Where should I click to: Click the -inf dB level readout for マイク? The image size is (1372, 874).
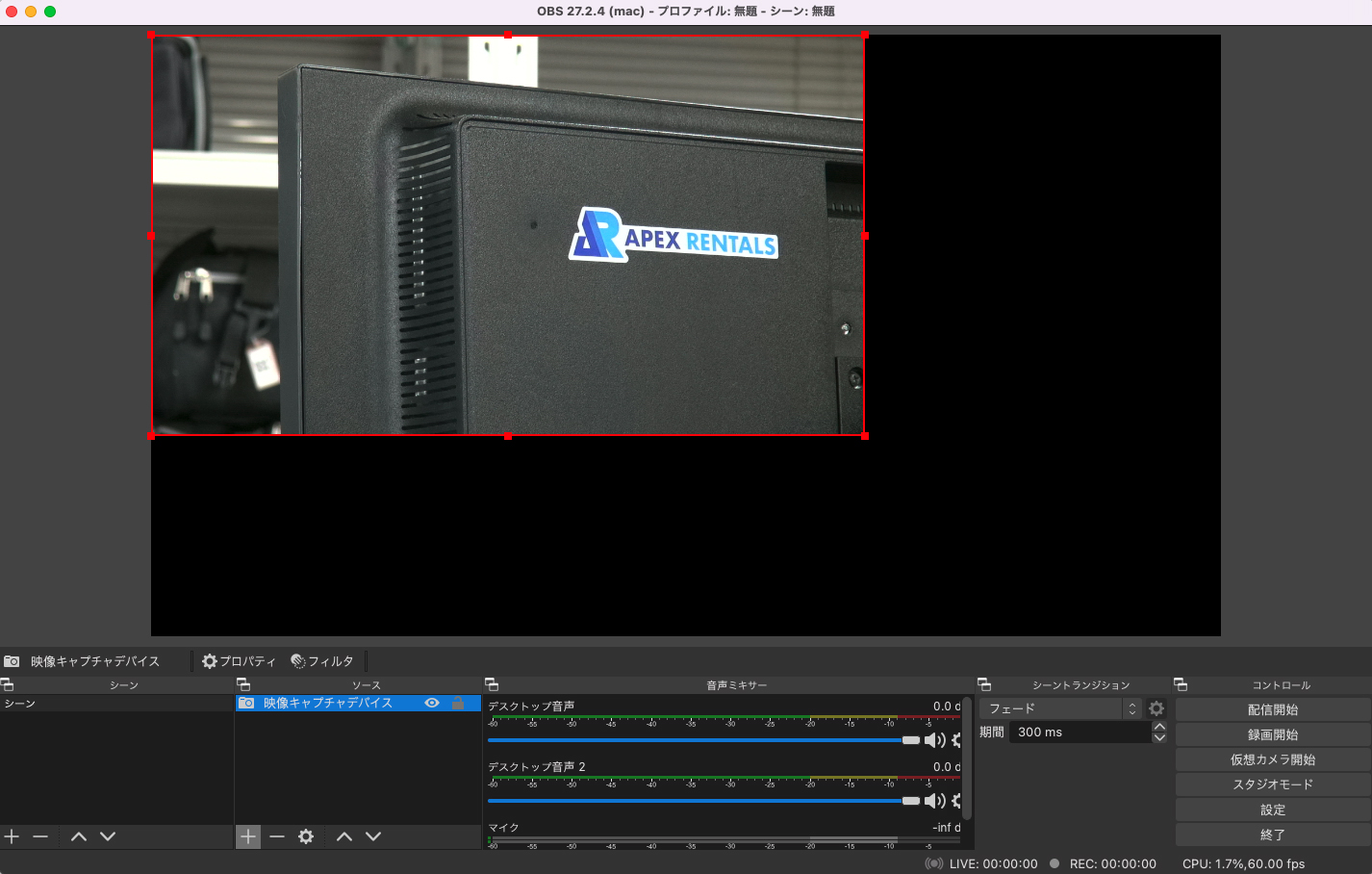tap(947, 828)
